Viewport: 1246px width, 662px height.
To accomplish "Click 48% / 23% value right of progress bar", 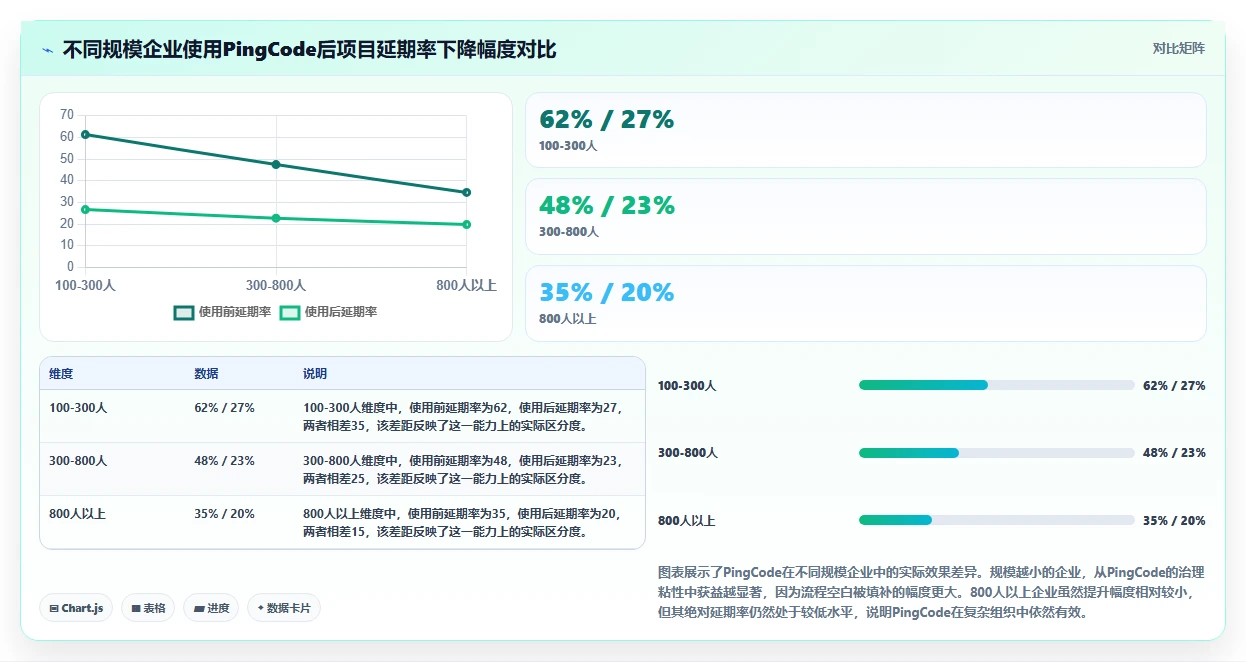I will coord(1174,453).
